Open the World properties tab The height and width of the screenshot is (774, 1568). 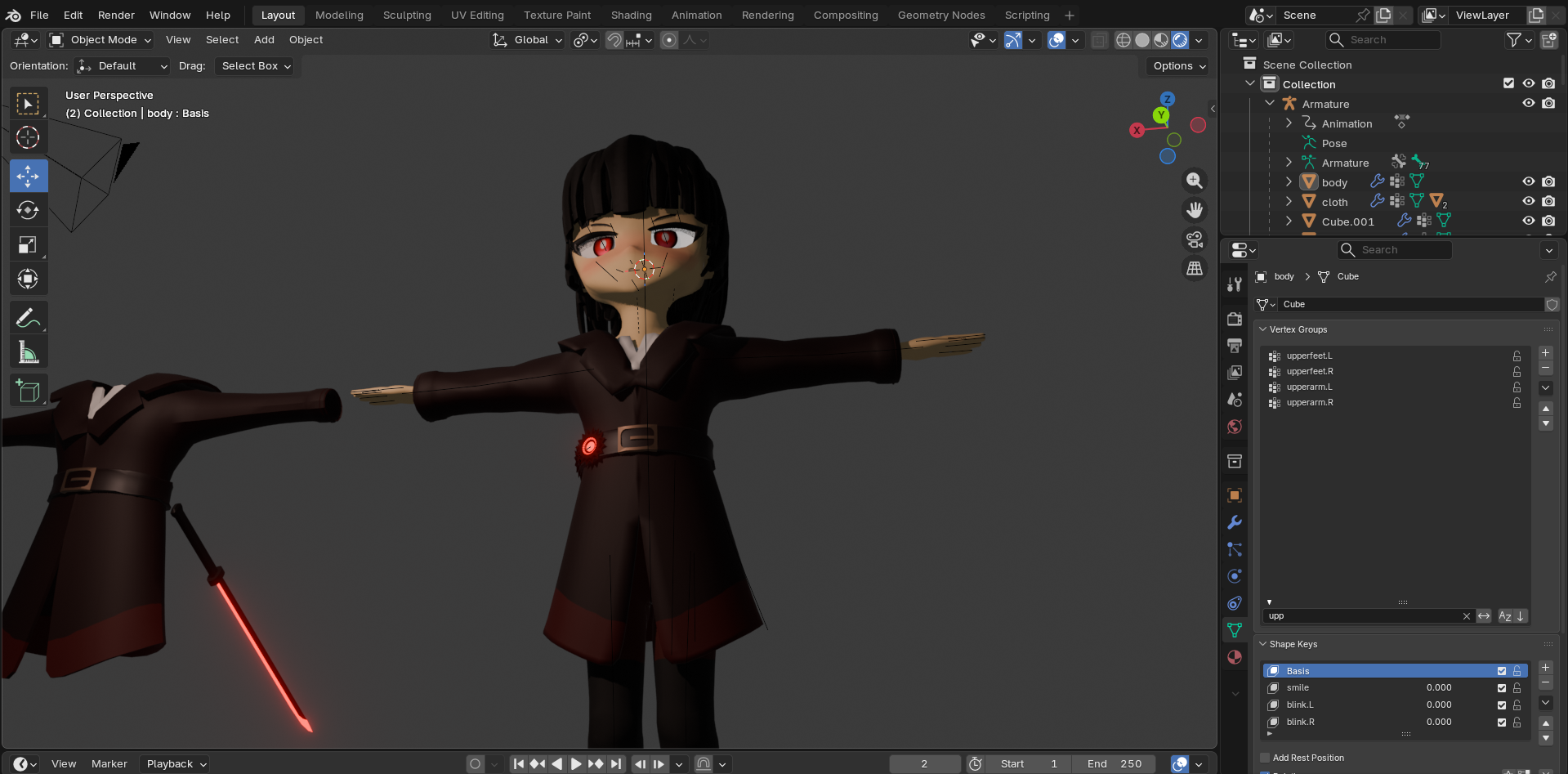(x=1235, y=427)
